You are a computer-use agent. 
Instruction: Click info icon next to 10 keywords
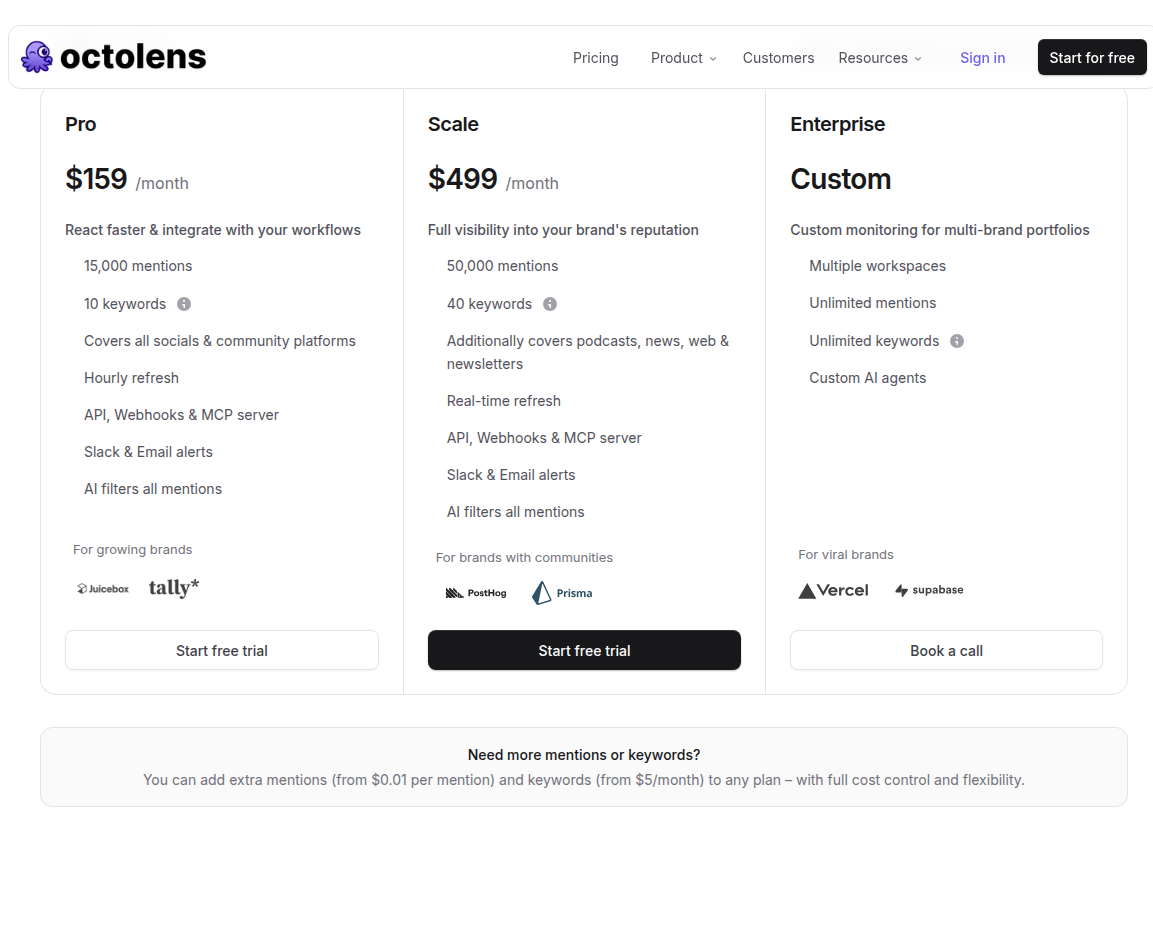pyautogui.click(x=184, y=304)
